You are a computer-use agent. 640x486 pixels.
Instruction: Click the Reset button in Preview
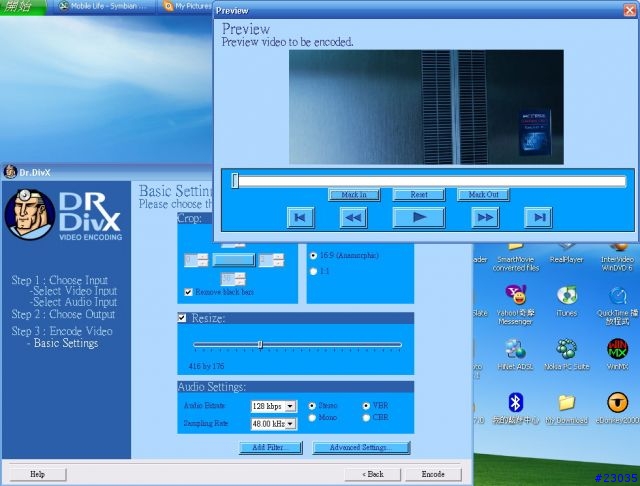pos(419,195)
